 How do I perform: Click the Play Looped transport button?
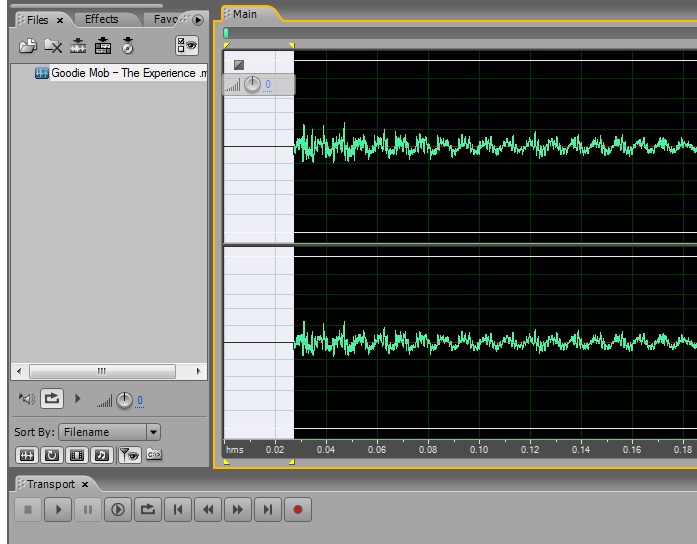(148, 509)
